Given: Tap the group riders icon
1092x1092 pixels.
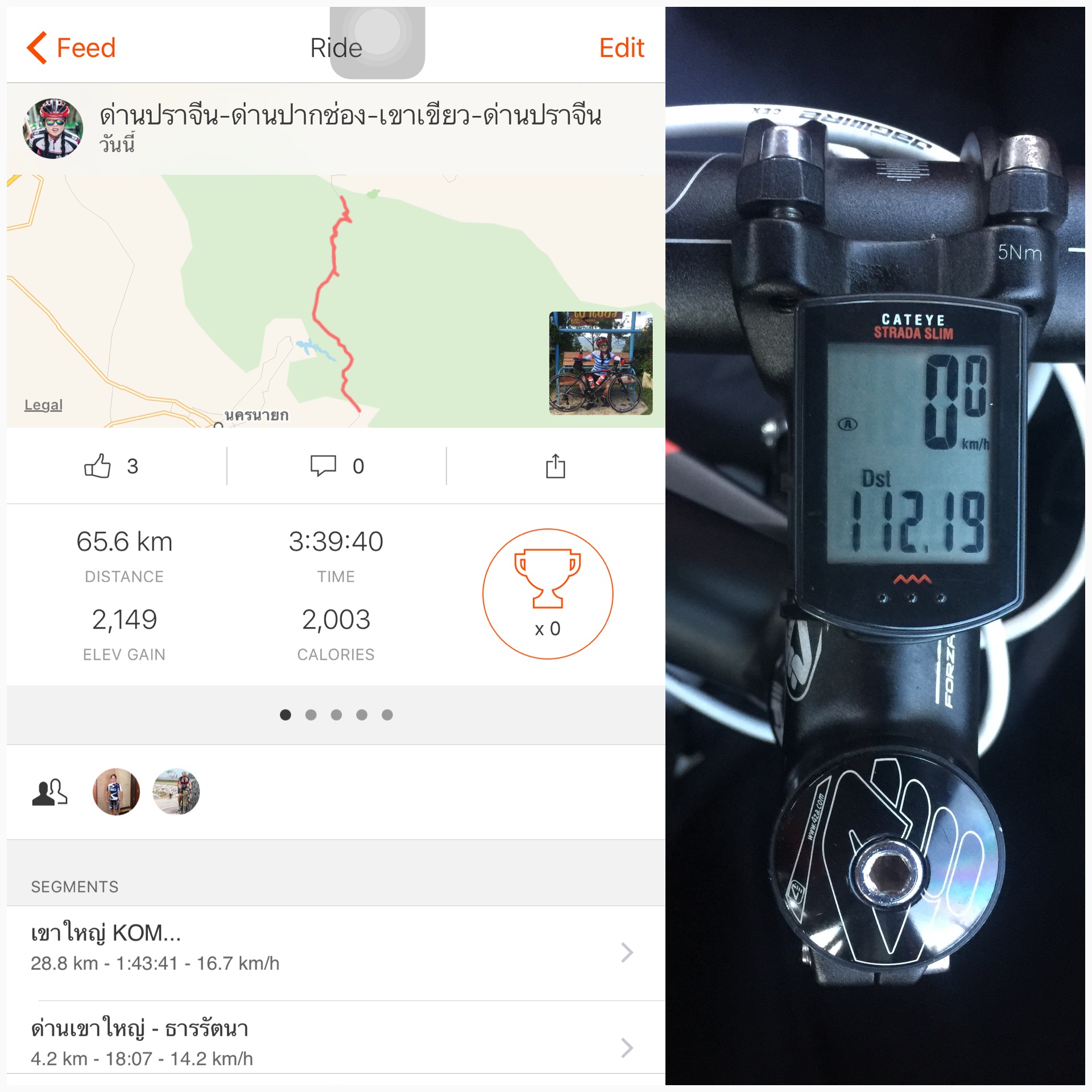Looking at the screenshot, I should coord(50,792).
